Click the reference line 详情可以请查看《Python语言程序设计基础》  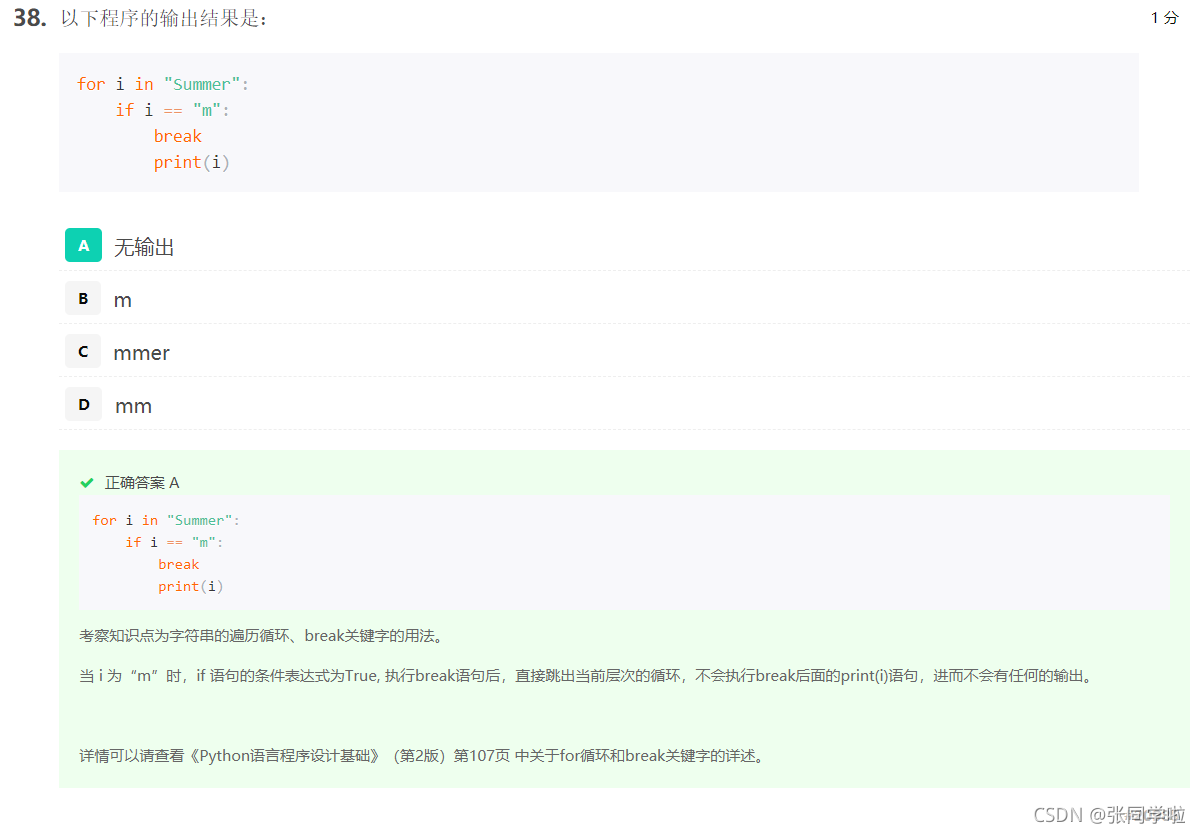point(424,756)
